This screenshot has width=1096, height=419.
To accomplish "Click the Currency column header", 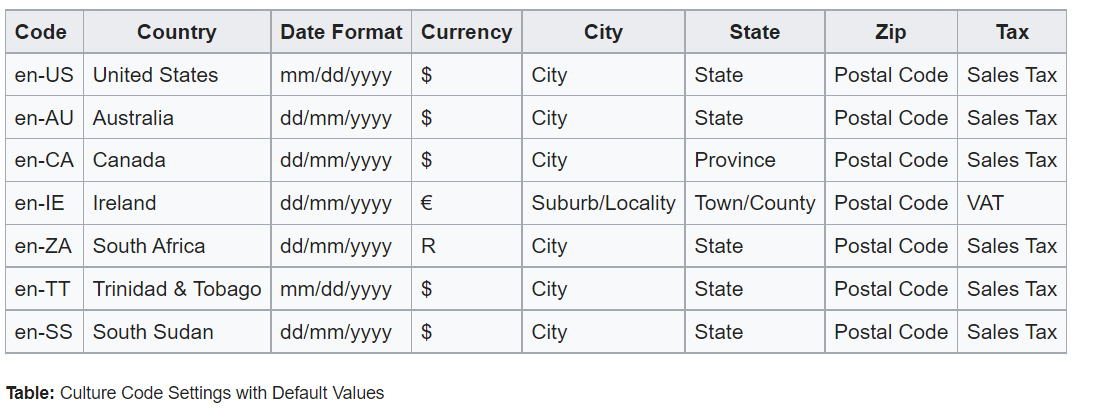I will pyautogui.click(x=466, y=32).
